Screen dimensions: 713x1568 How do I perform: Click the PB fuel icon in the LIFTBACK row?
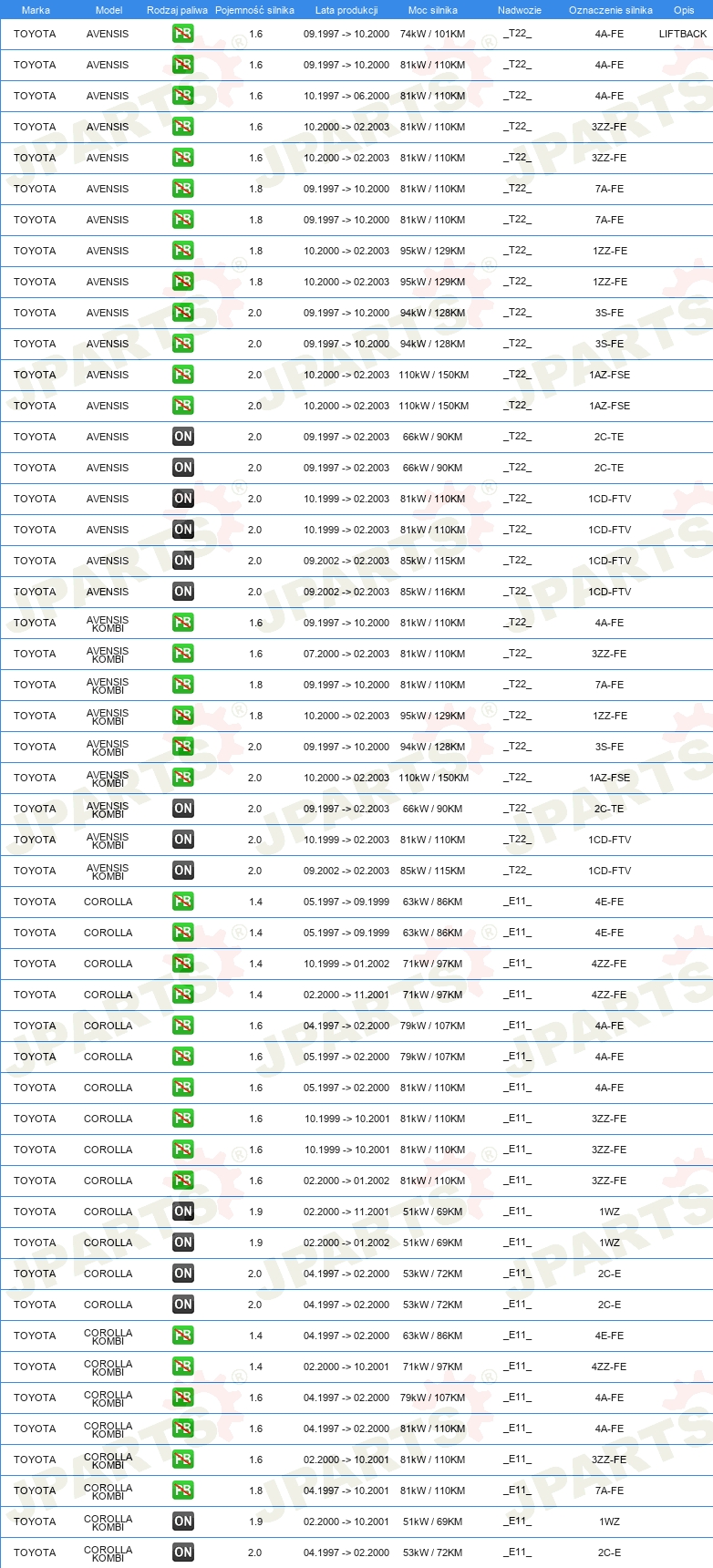point(183,34)
